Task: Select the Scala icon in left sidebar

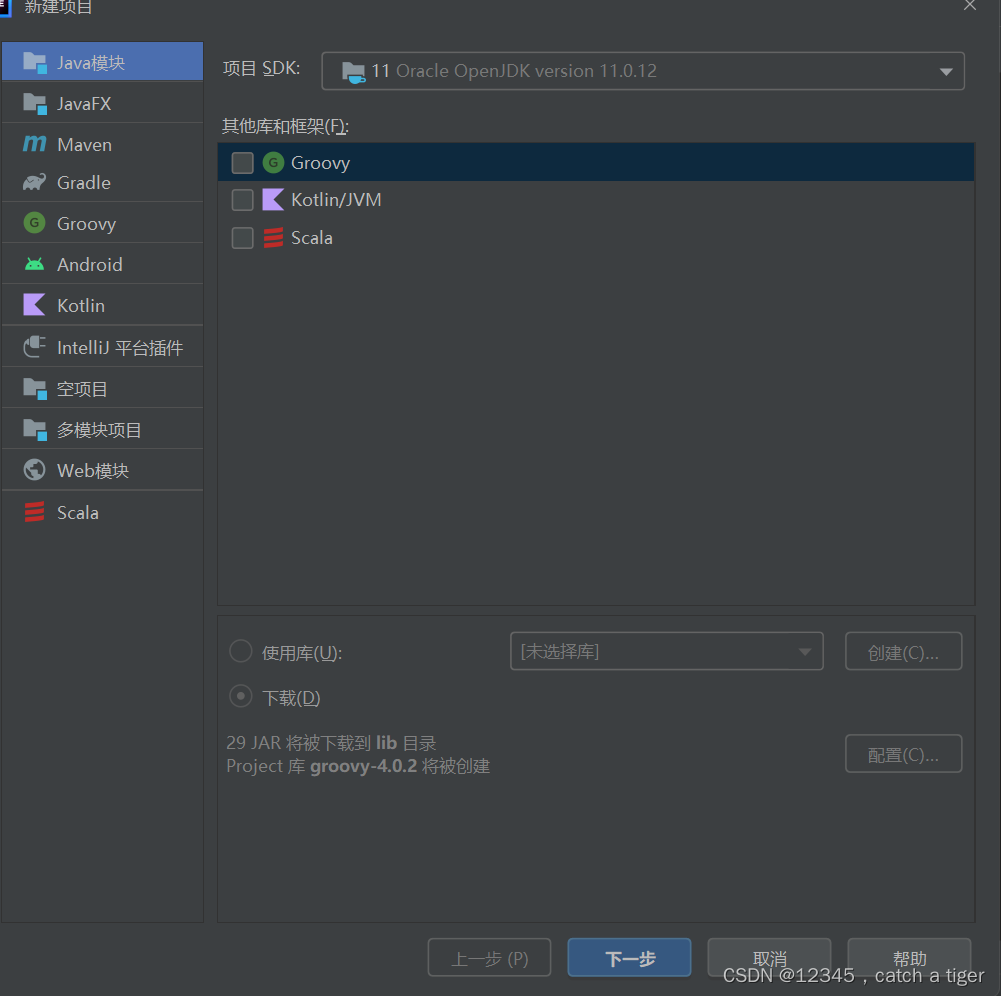Action: 34,512
